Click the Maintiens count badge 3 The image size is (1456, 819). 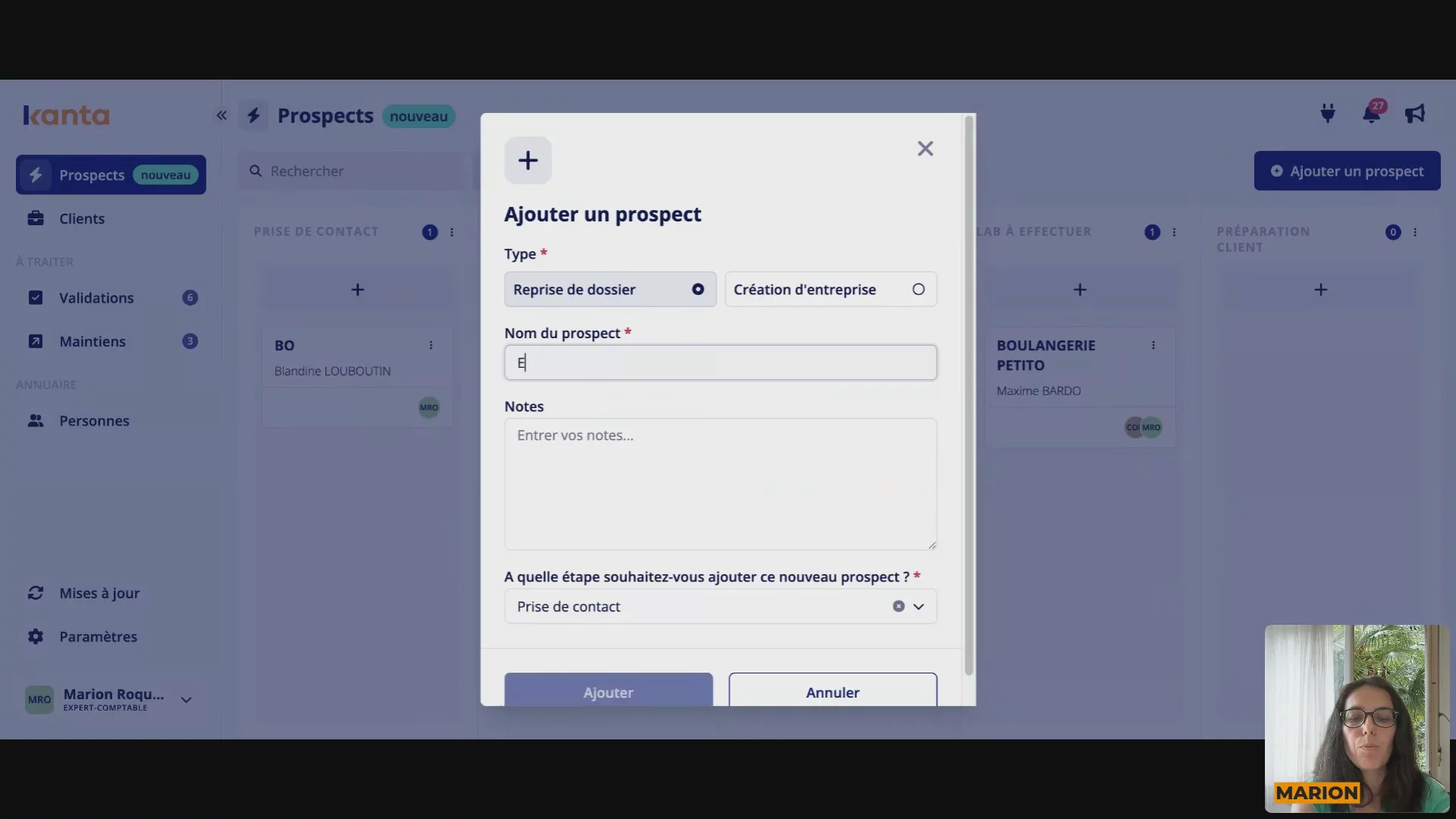tap(190, 341)
